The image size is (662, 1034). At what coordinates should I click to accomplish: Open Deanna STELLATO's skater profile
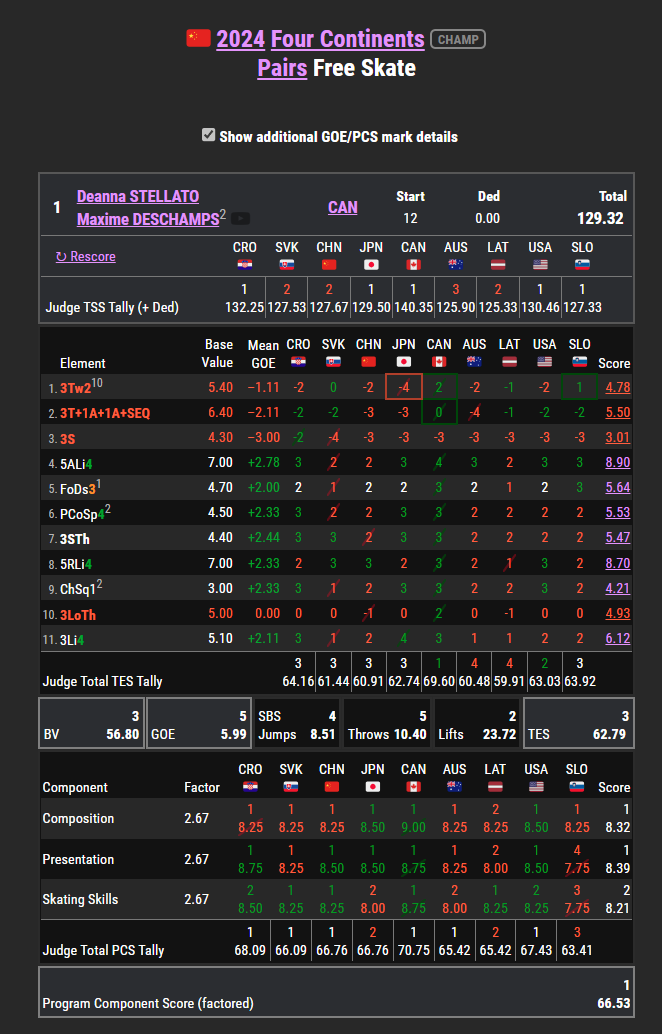click(x=138, y=196)
